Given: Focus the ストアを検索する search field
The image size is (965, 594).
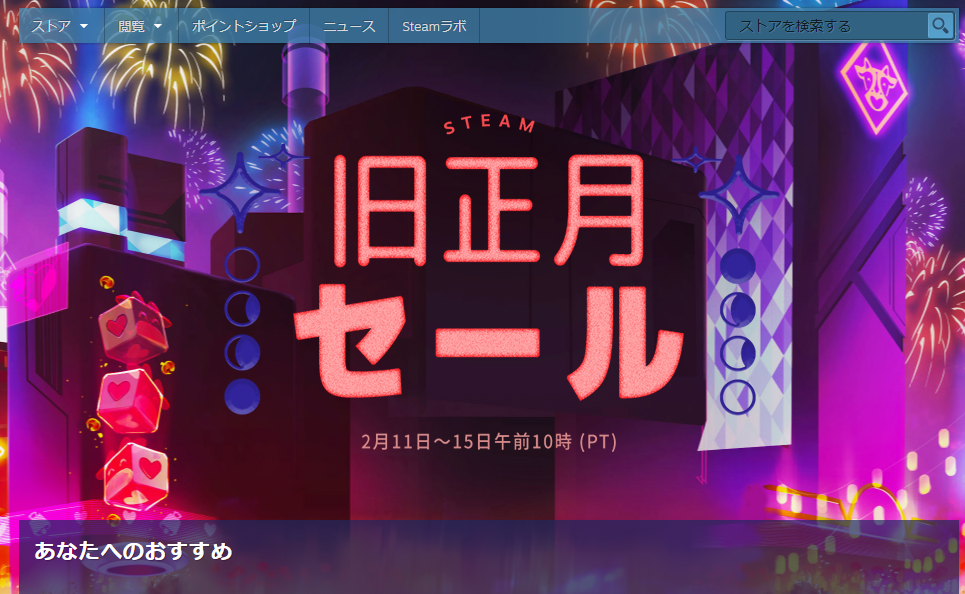Looking at the screenshot, I should point(827,26).
